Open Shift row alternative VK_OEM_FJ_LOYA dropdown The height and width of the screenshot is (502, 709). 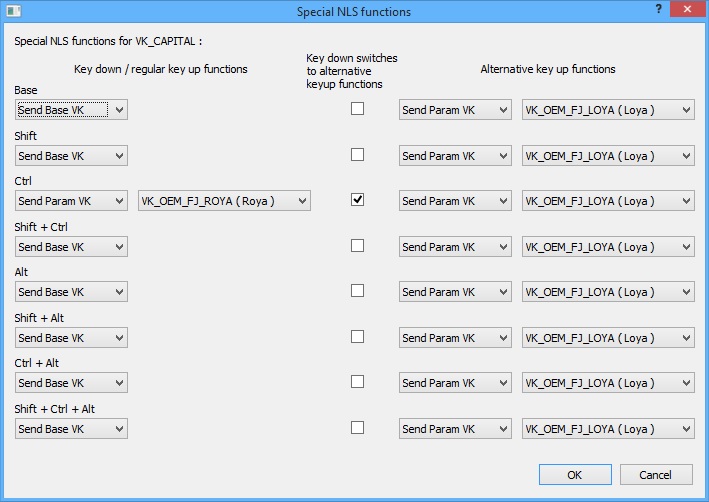click(x=608, y=156)
